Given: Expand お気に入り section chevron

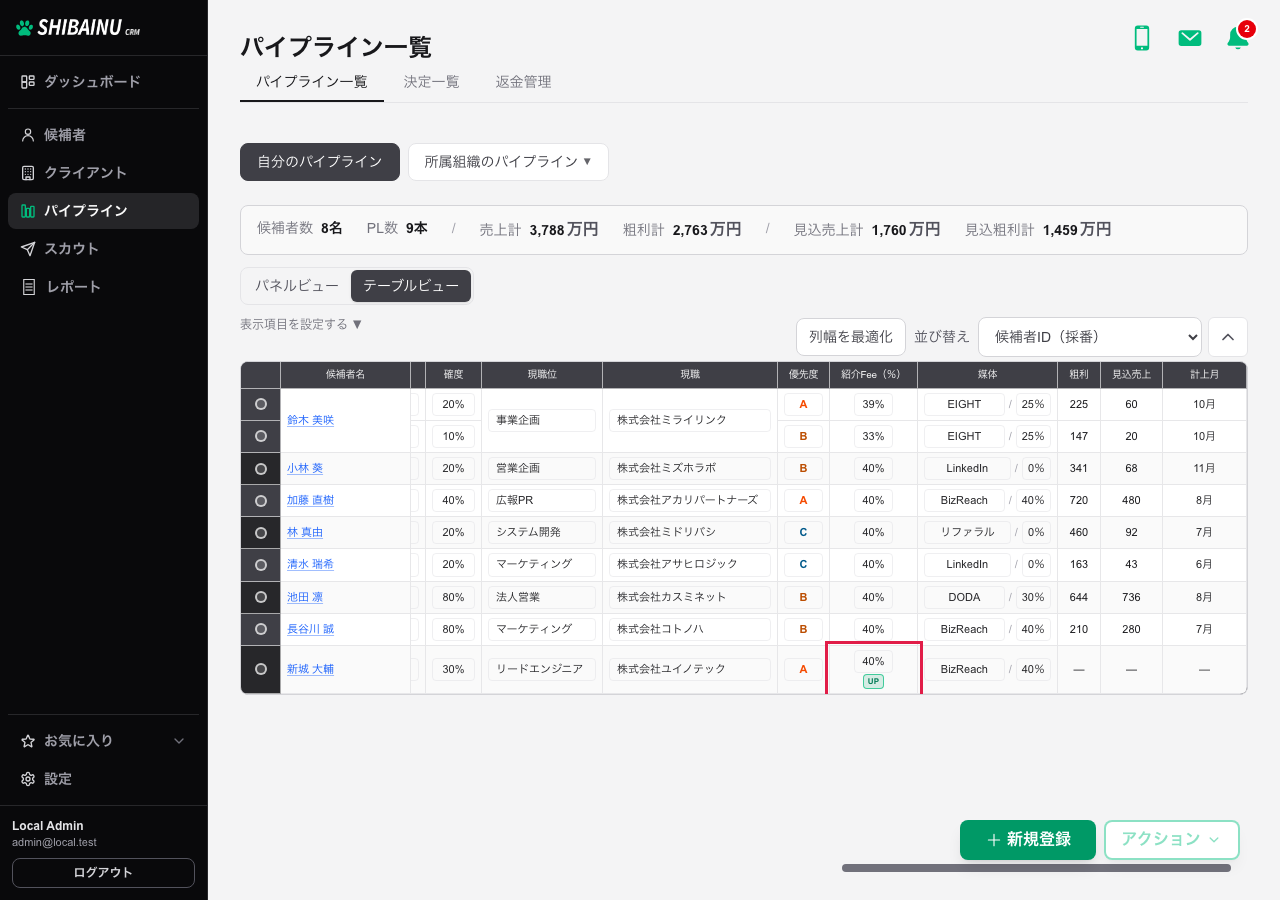Looking at the screenshot, I should coord(179,741).
